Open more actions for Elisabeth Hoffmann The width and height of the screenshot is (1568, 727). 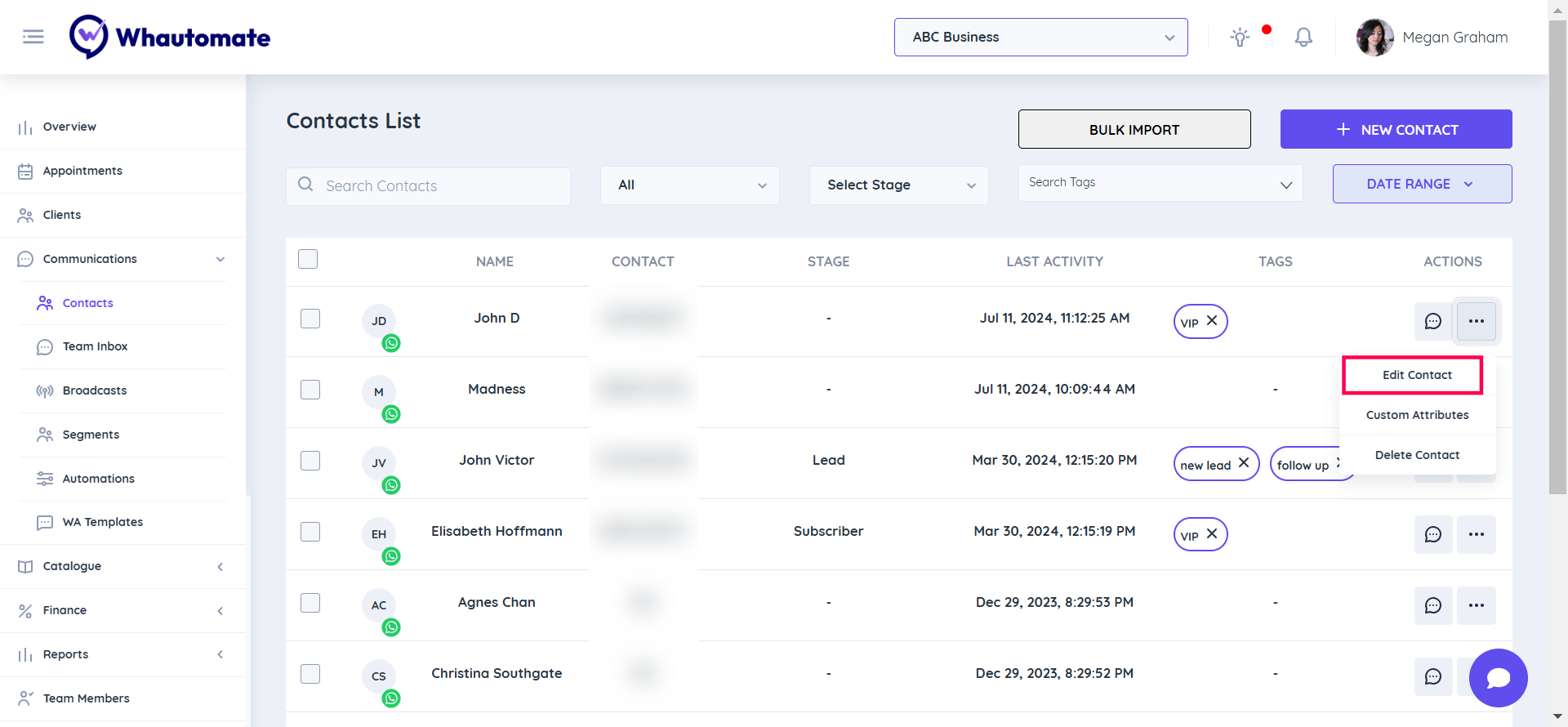(1476, 534)
